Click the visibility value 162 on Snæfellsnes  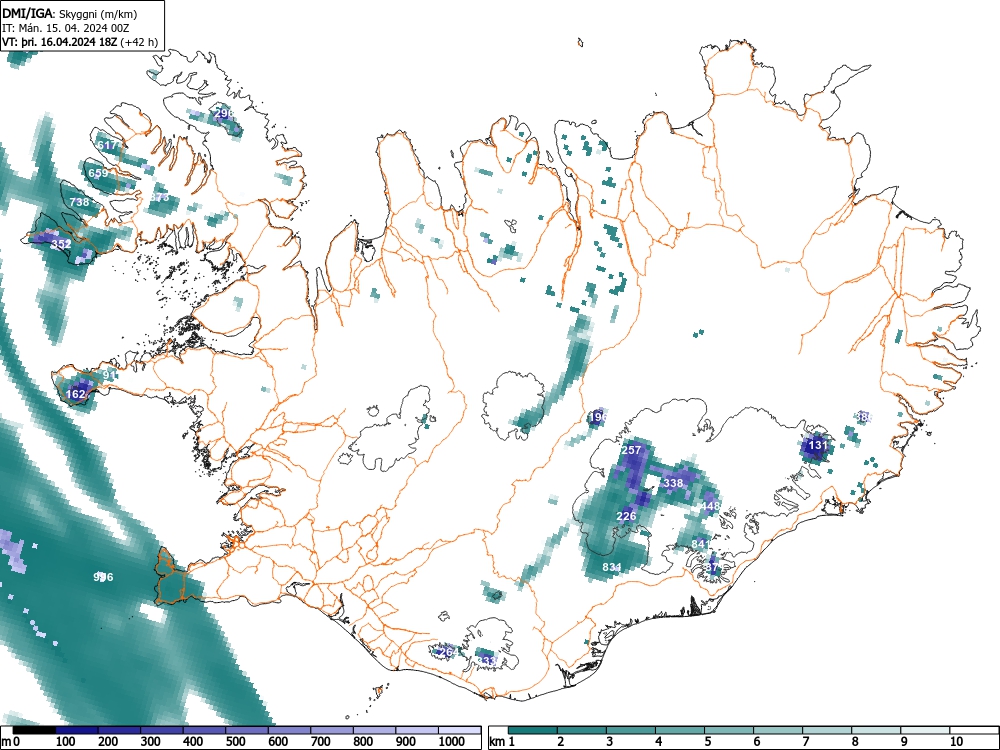click(75, 395)
